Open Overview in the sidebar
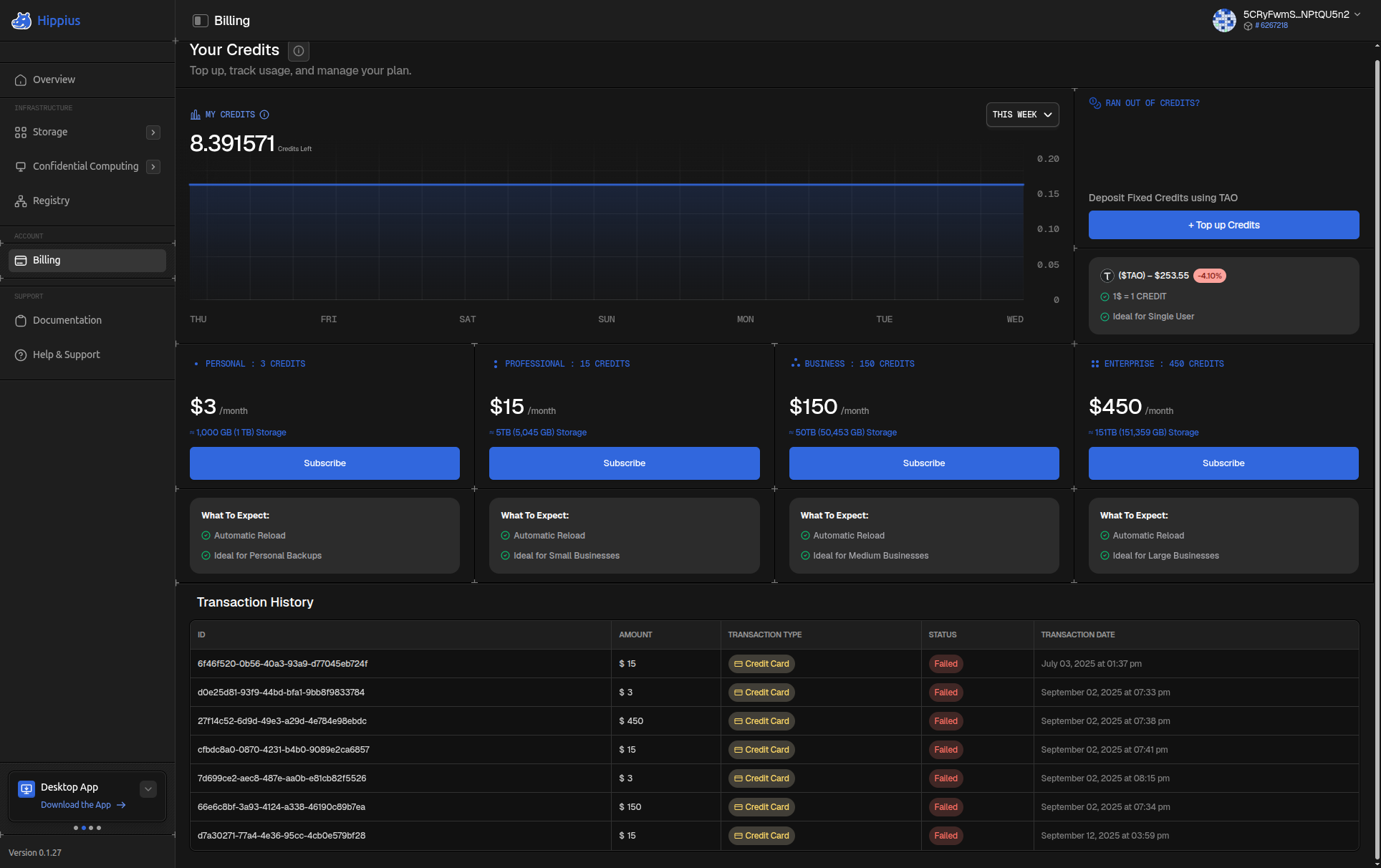Image resolution: width=1381 pixels, height=868 pixels. tap(87, 79)
